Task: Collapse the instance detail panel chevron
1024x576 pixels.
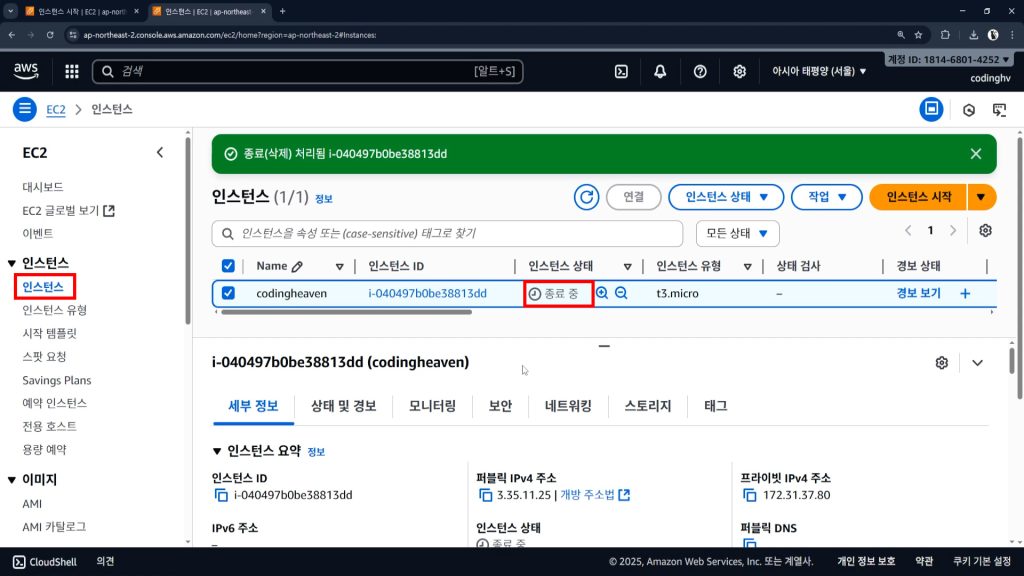Action: click(x=977, y=363)
